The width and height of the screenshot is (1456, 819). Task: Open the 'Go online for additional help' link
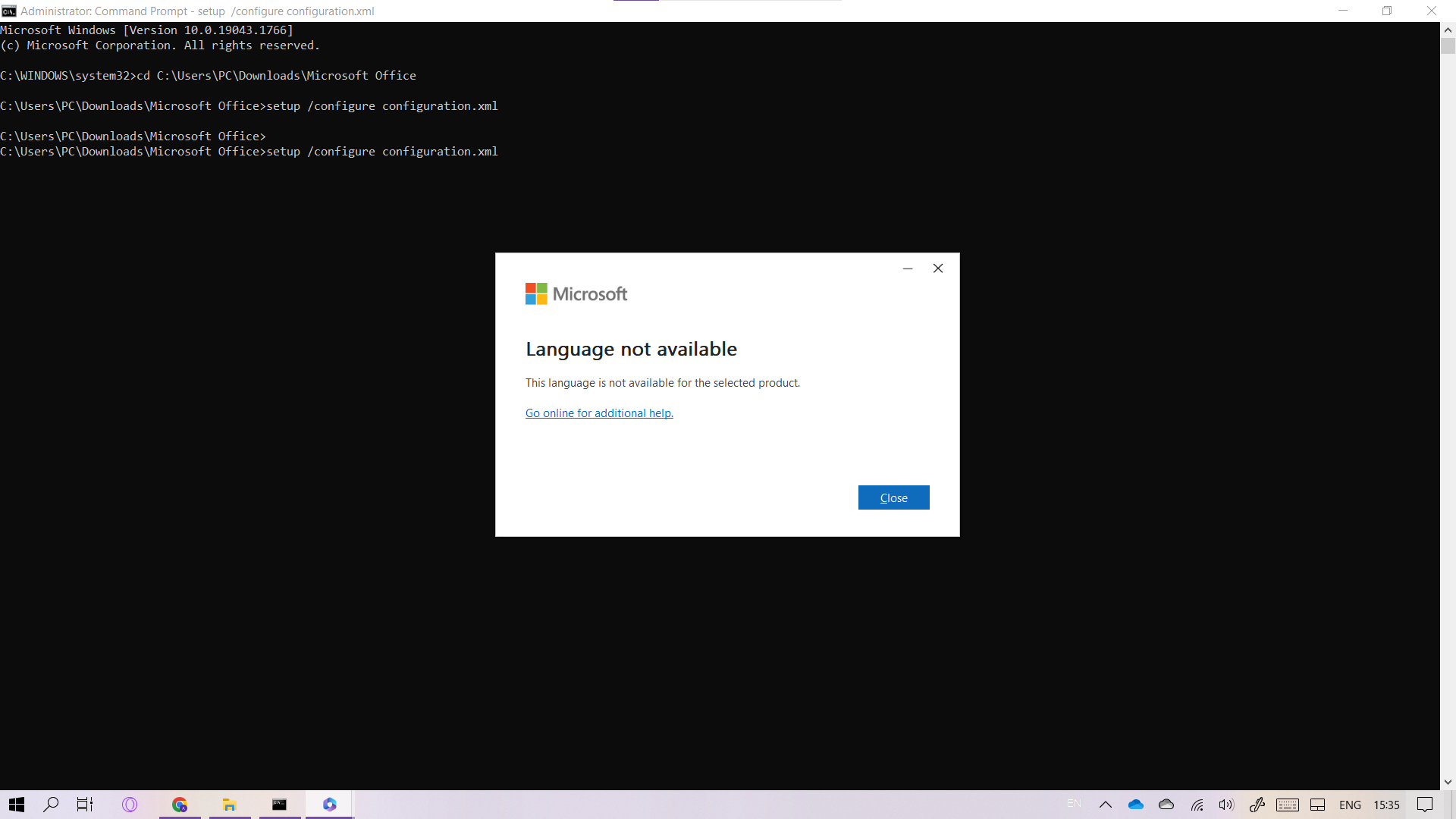[599, 413]
